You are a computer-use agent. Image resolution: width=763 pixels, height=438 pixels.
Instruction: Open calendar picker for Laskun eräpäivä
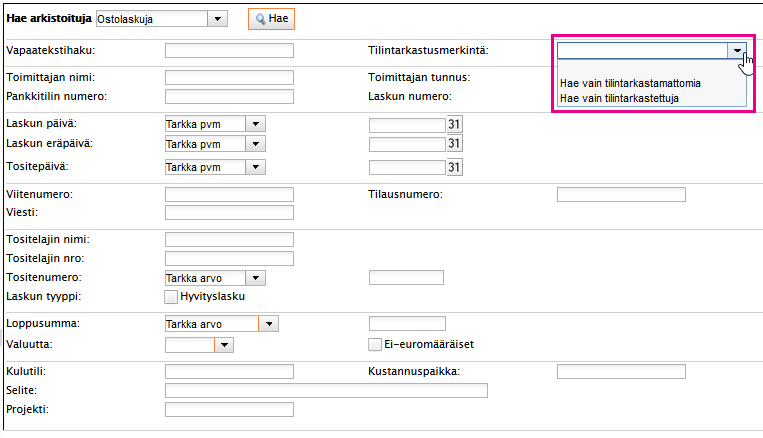454,144
